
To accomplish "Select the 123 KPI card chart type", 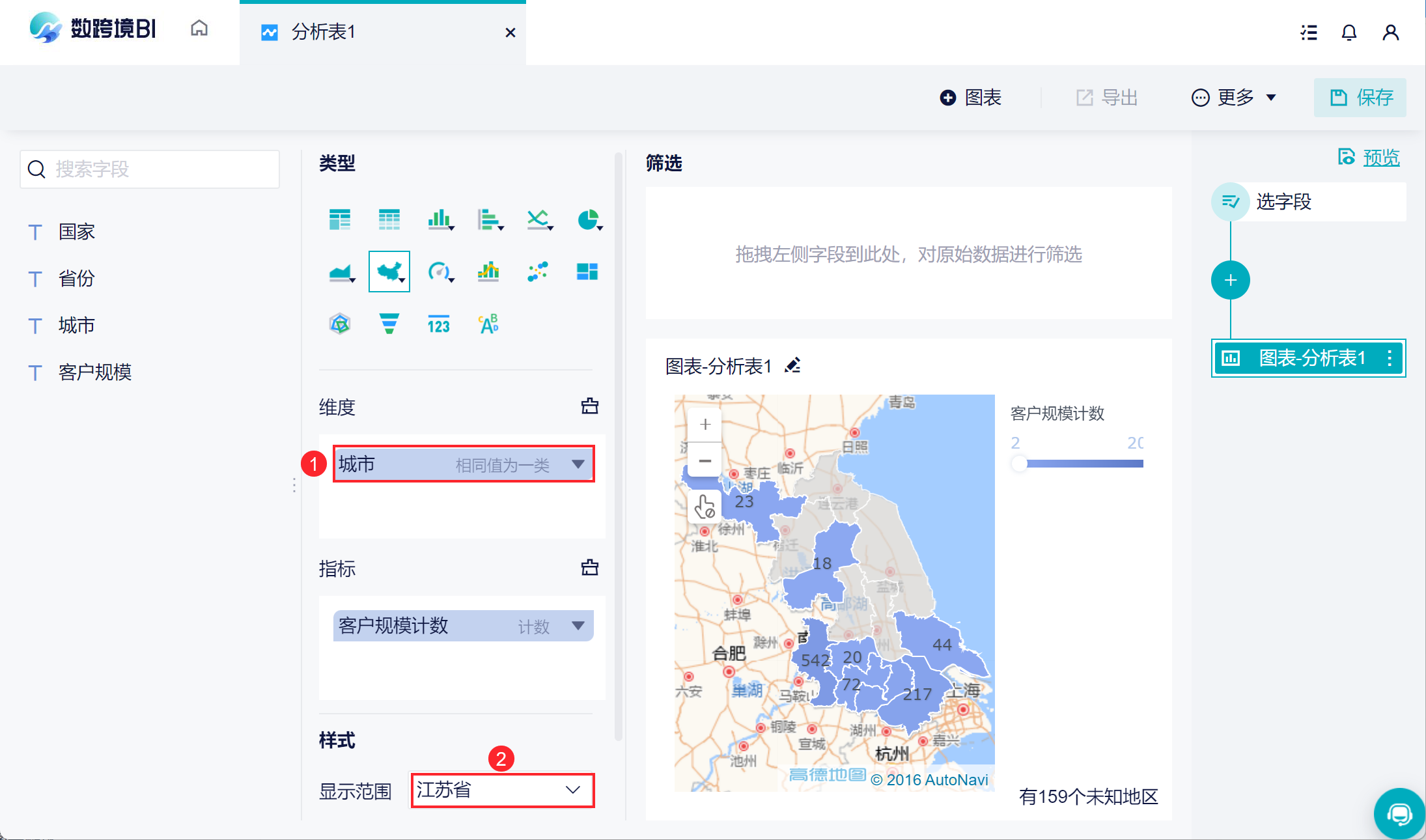I will (x=439, y=324).
